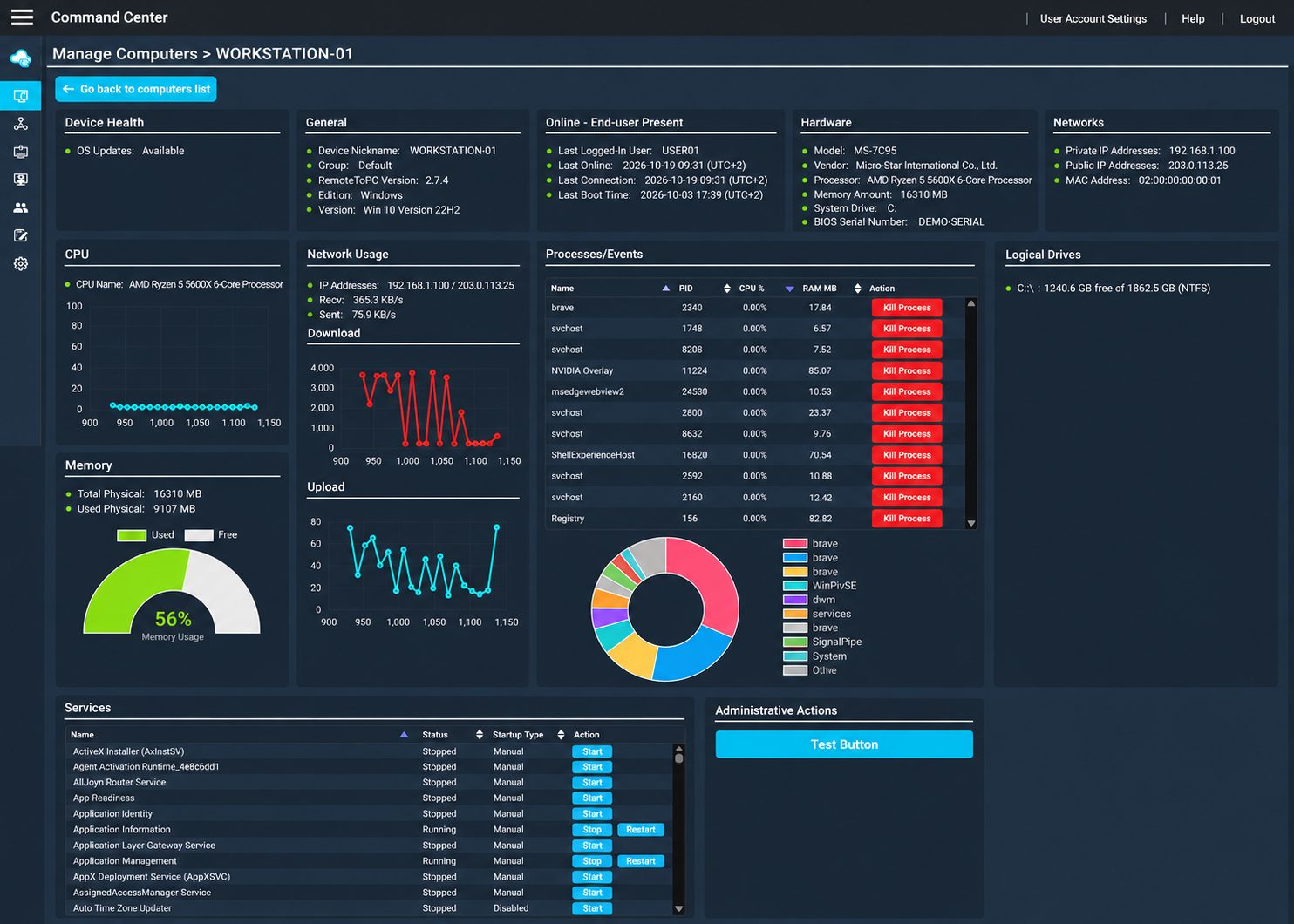Click the cloud logo icon in sidebar

(21, 58)
